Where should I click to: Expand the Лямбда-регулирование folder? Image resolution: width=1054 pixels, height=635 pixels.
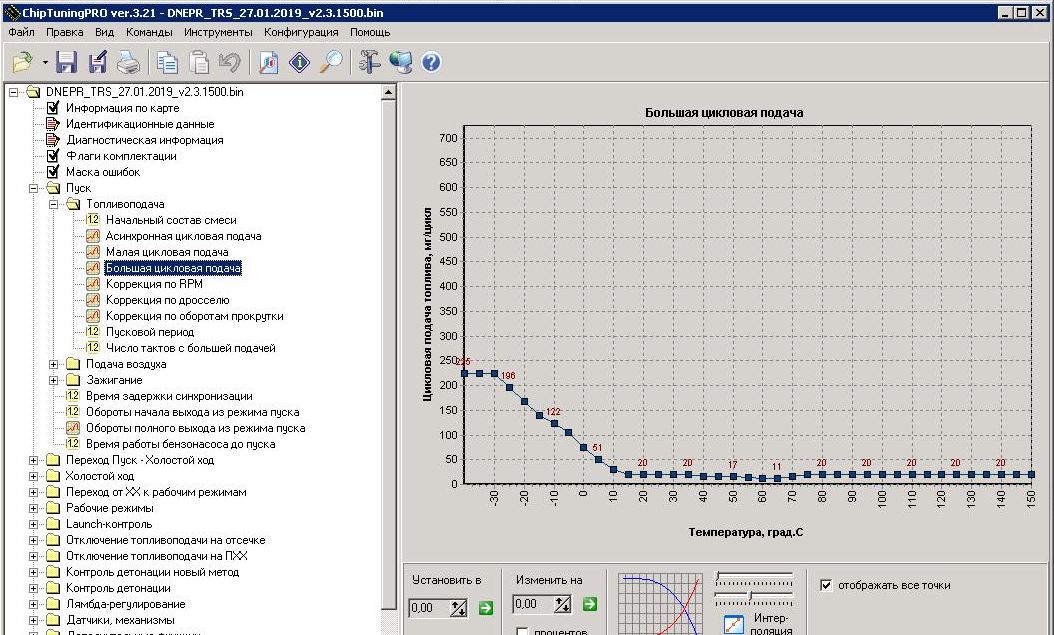click(34, 604)
